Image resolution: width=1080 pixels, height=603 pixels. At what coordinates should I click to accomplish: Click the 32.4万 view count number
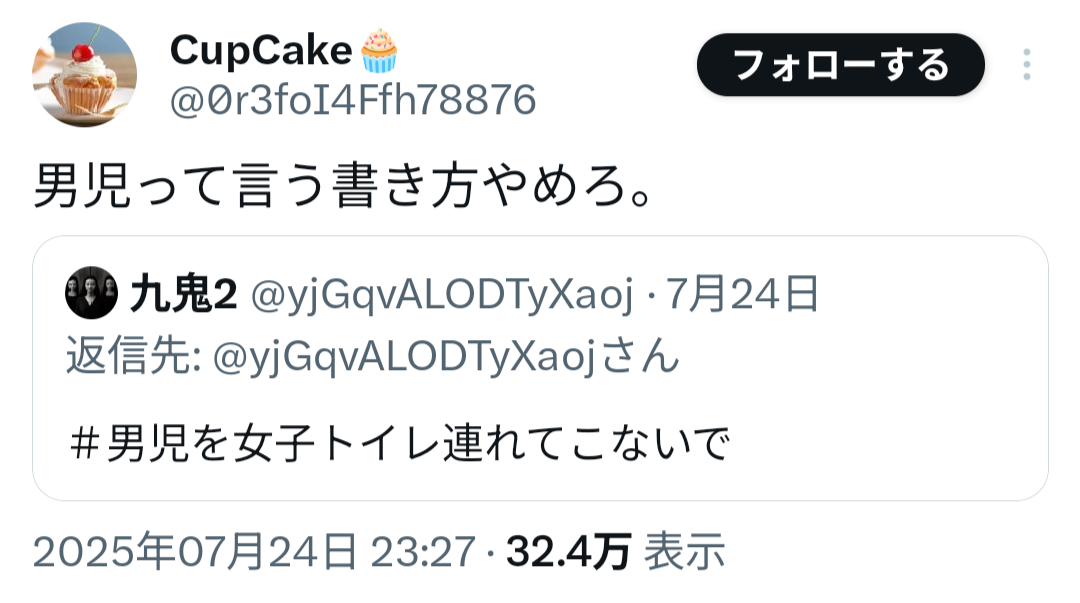point(568,553)
